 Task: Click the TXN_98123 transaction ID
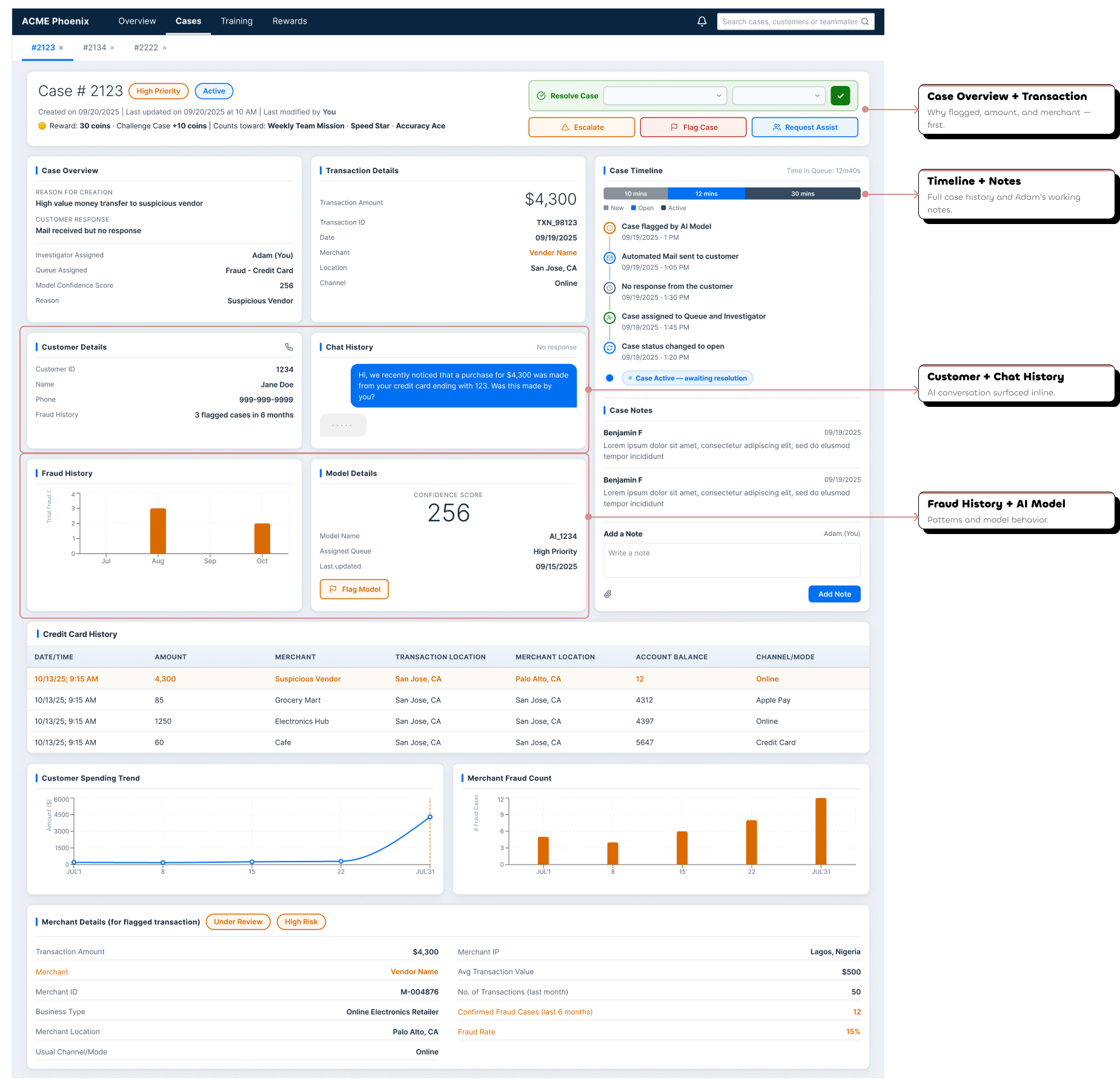[557, 223]
